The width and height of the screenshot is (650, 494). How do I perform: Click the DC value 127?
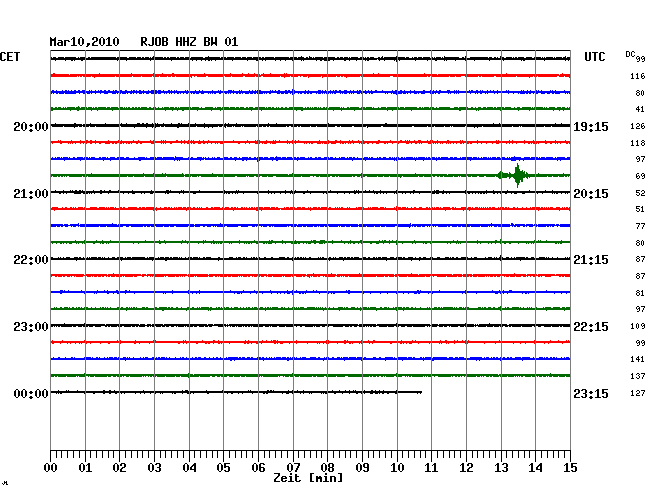point(638,393)
